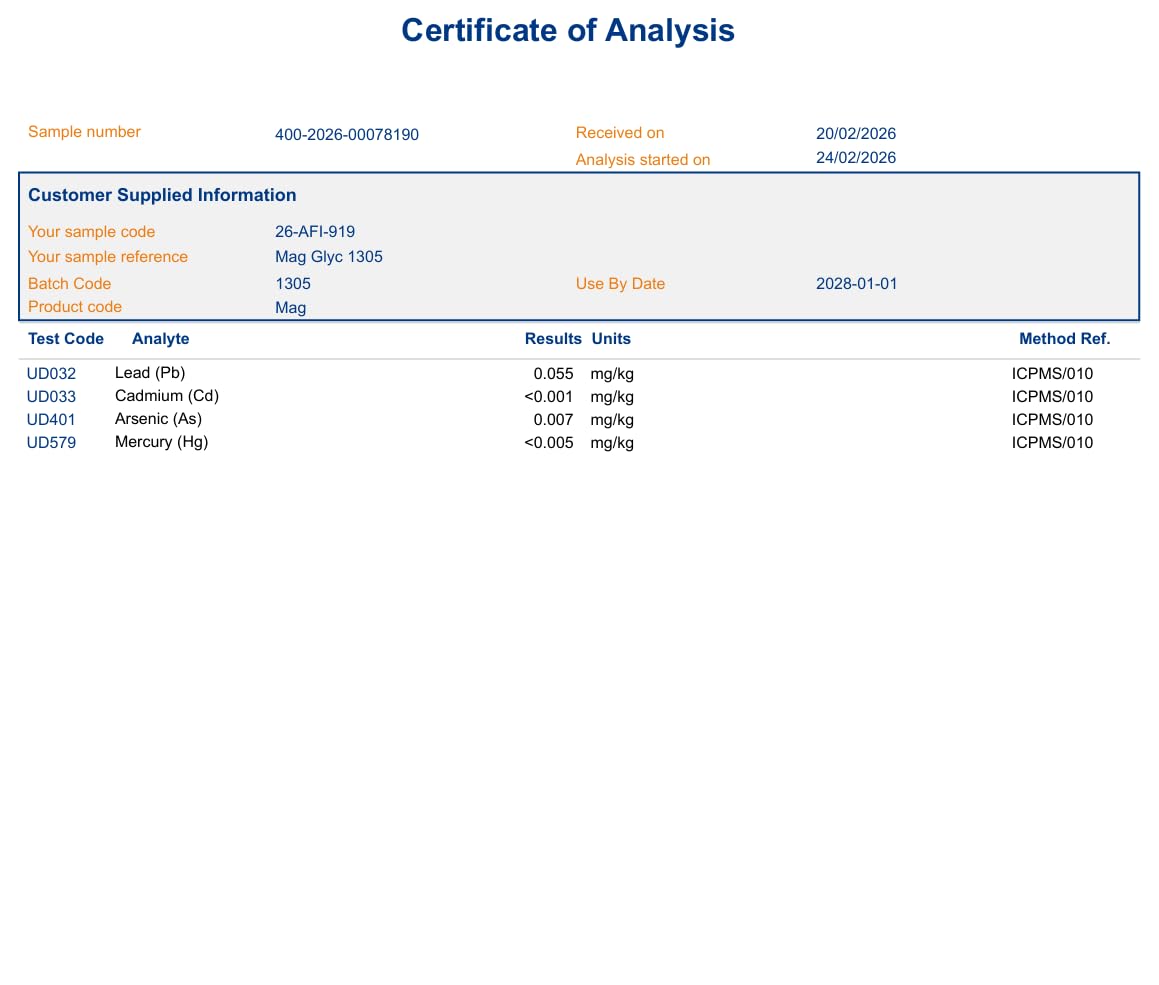Click the Batch Code value 1305
This screenshot has height=985, width=1159.
coord(292,284)
